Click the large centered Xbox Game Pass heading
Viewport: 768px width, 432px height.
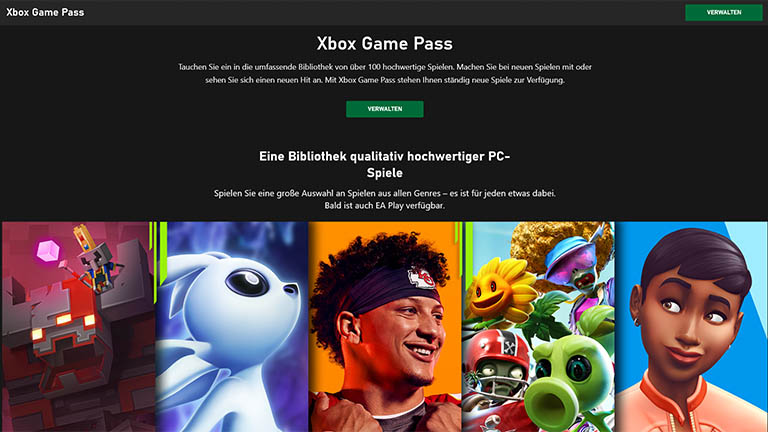[x=384, y=44]
